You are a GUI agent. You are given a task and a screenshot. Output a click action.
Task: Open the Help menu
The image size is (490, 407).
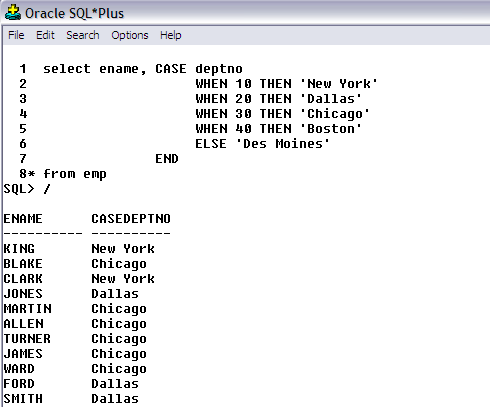(171, 35)
